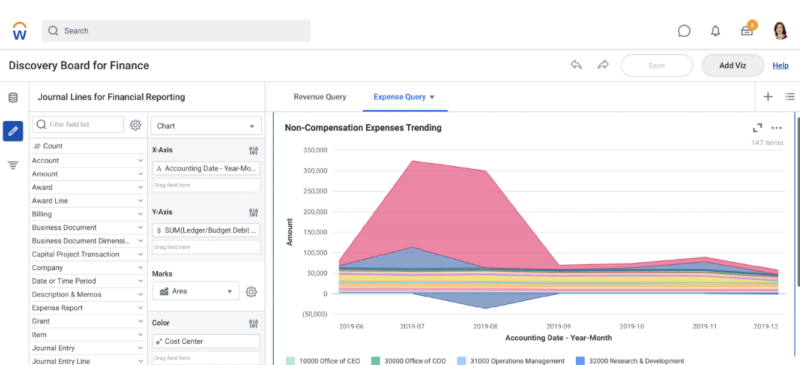Expand the Award field
This screenshot has height=365, width=800.
point(140,187)
